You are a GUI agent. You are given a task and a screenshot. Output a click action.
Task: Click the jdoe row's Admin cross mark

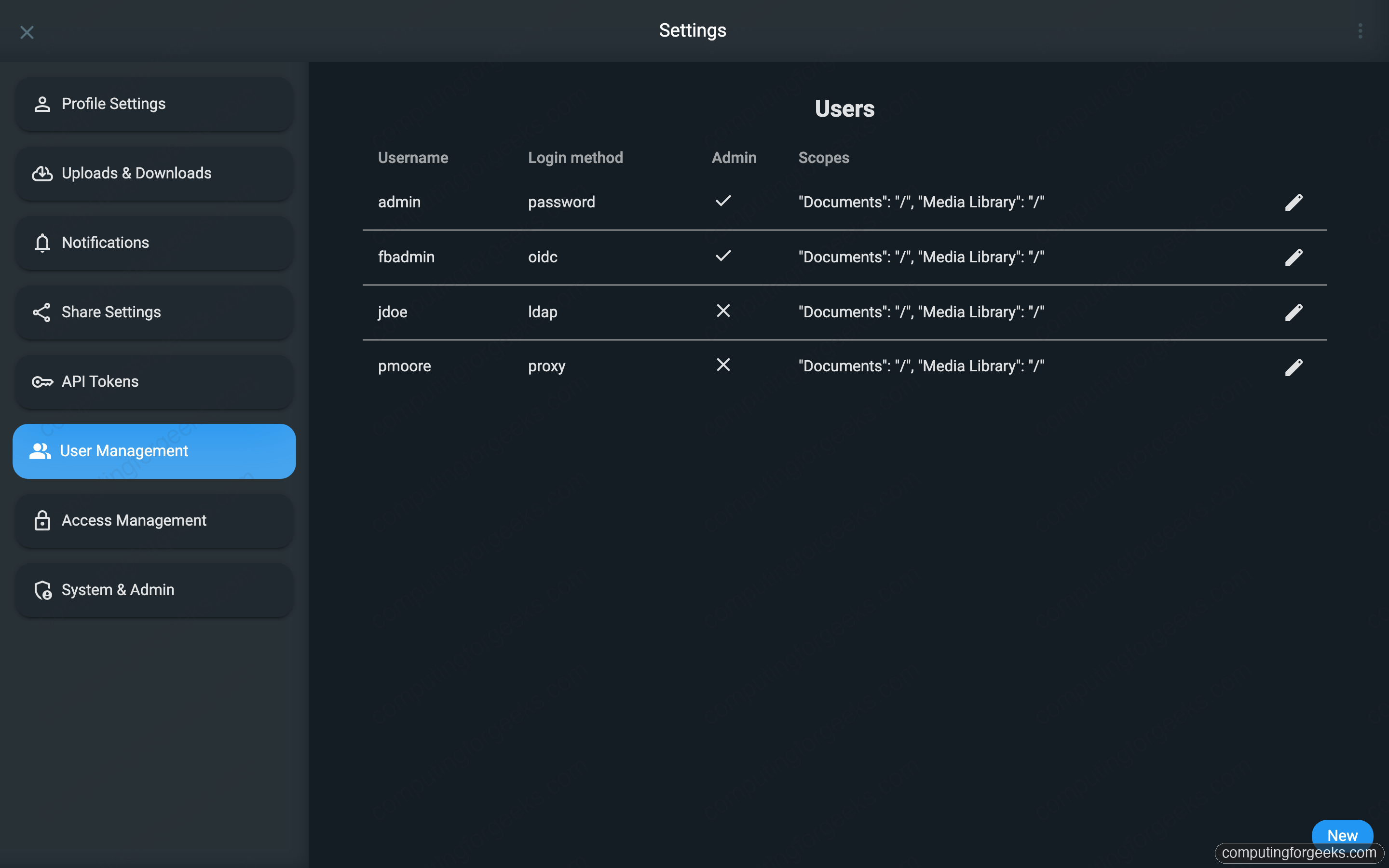(723, 311)
